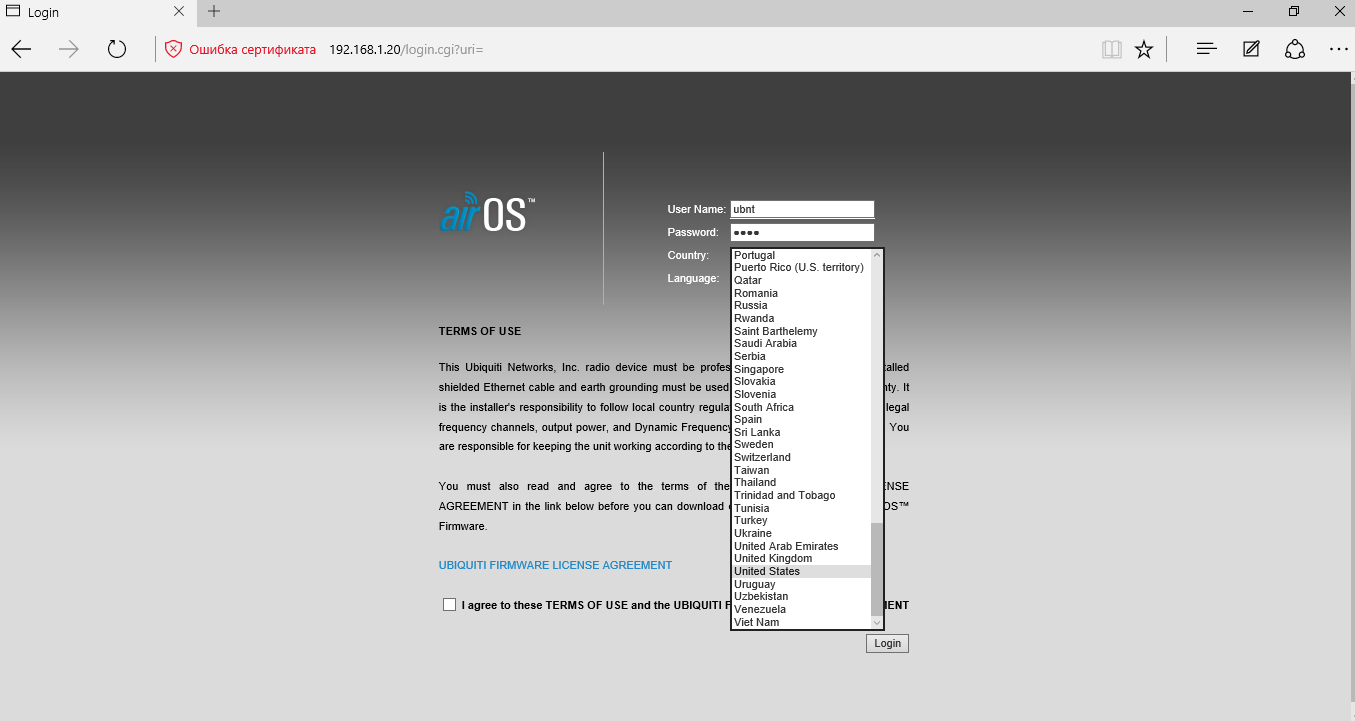Viewport: 1355px width, 721px height.
Task: Select United Arab Emirates option
Action: click(x=801, y=546)
